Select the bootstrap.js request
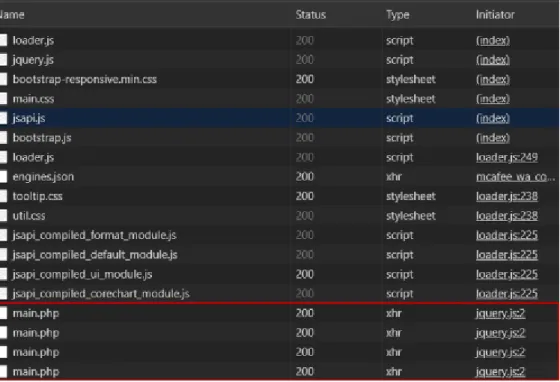The width and height of the screenshot is (560, 382). (x=42, y=138)
